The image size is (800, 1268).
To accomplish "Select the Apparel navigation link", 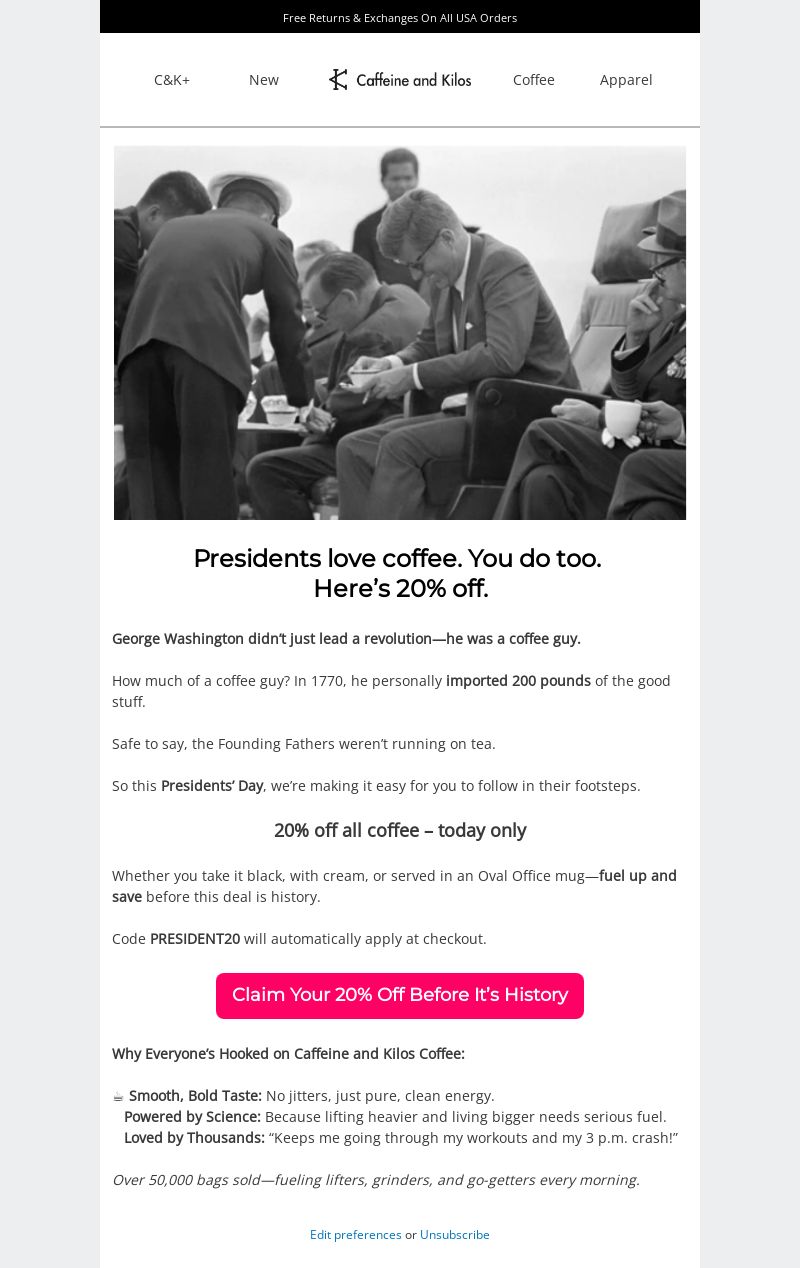I will click(x=626, y=80).
